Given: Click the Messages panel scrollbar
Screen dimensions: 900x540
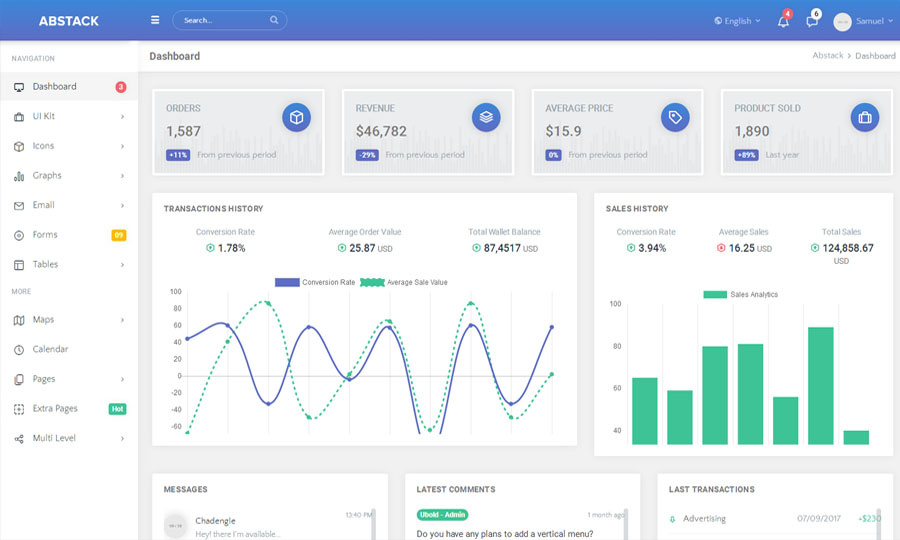Looking at the screenshot, I should 373,525.
